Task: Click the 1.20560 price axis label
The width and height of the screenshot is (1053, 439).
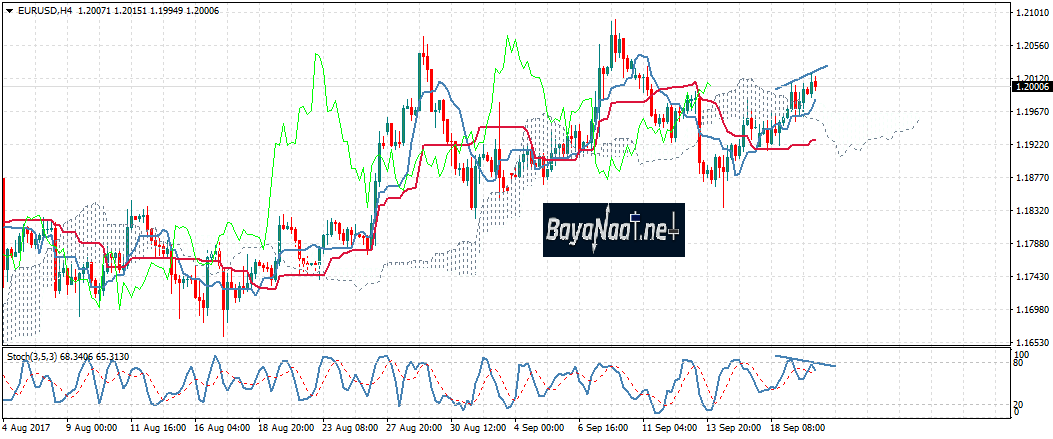Action: pyautogui.click(x=1031, y=46)
